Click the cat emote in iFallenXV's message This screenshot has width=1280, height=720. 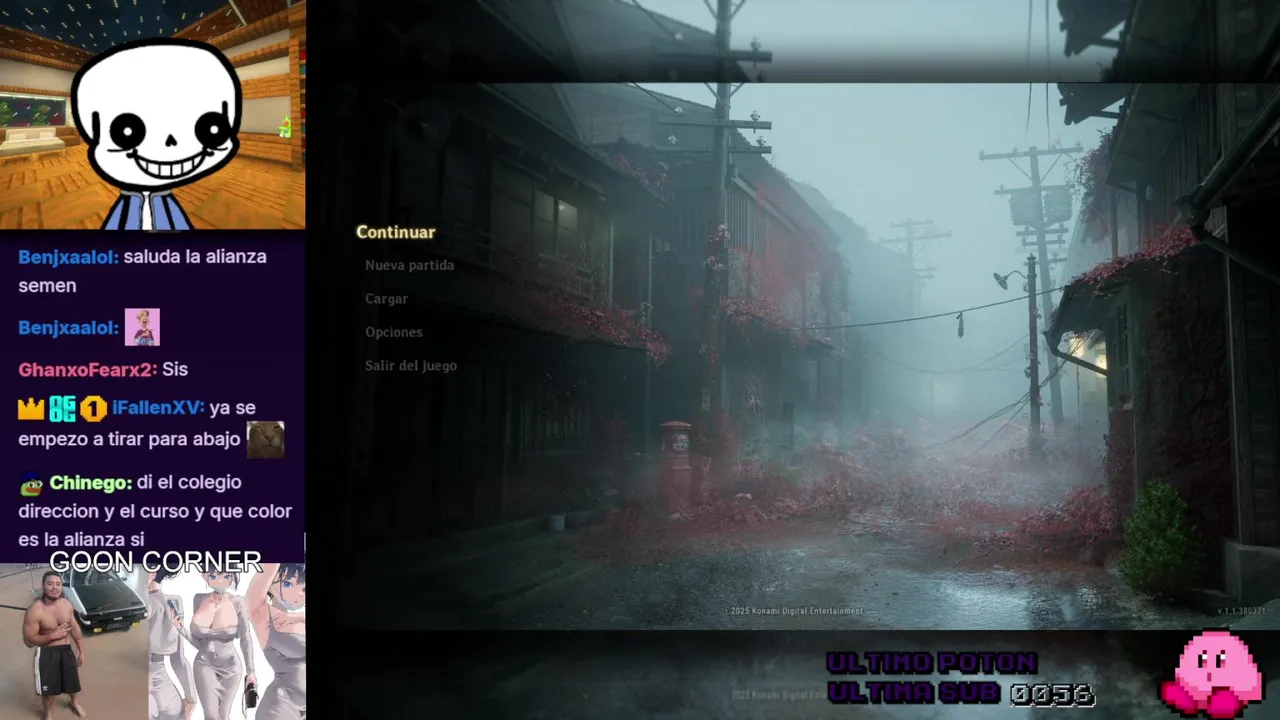pos(265,439)
